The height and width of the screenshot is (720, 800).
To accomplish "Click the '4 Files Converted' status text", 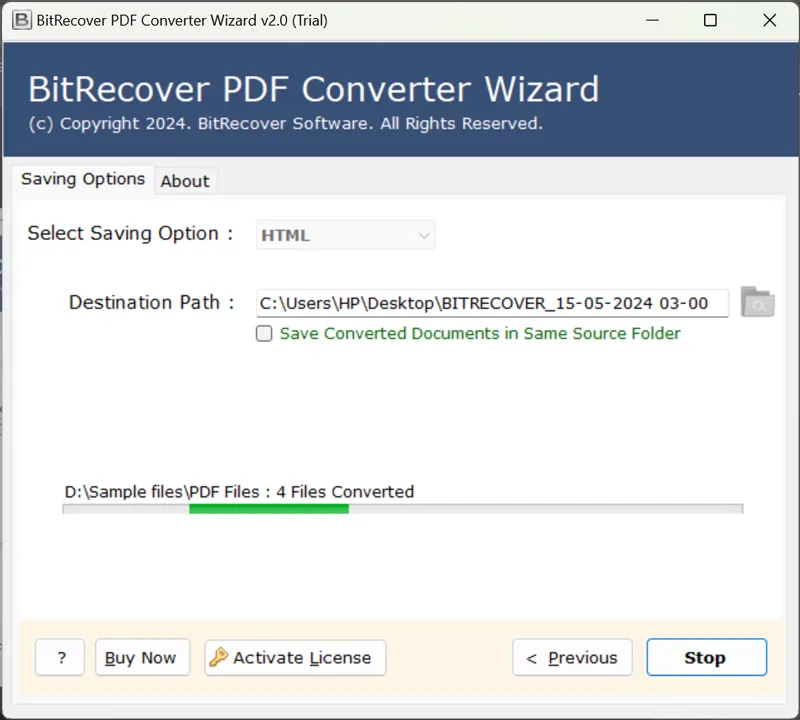I will click(x=345, y=492).
